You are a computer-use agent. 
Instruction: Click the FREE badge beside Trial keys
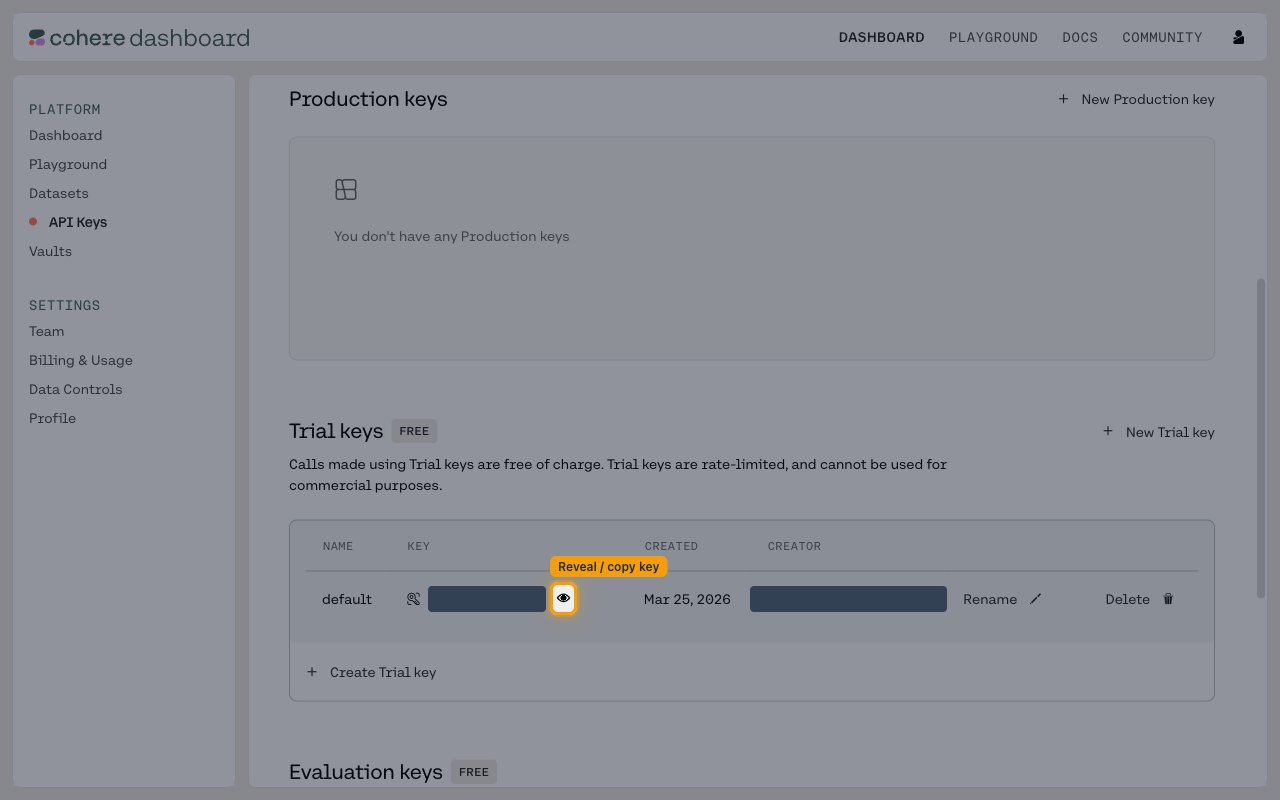tap(414, 431)
